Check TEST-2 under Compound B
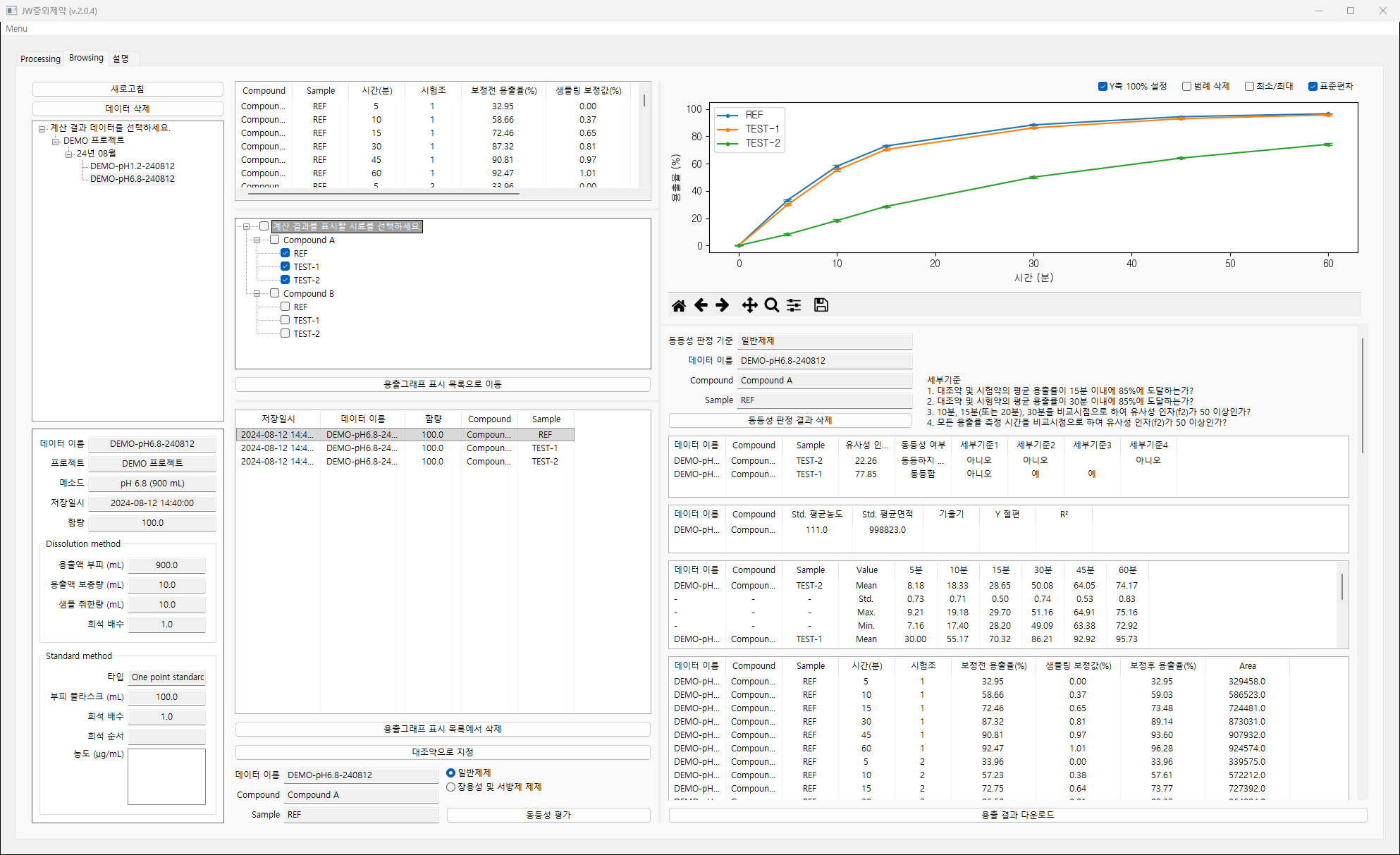Screen dimensions: 1400x855 click(x=285, y=333)
